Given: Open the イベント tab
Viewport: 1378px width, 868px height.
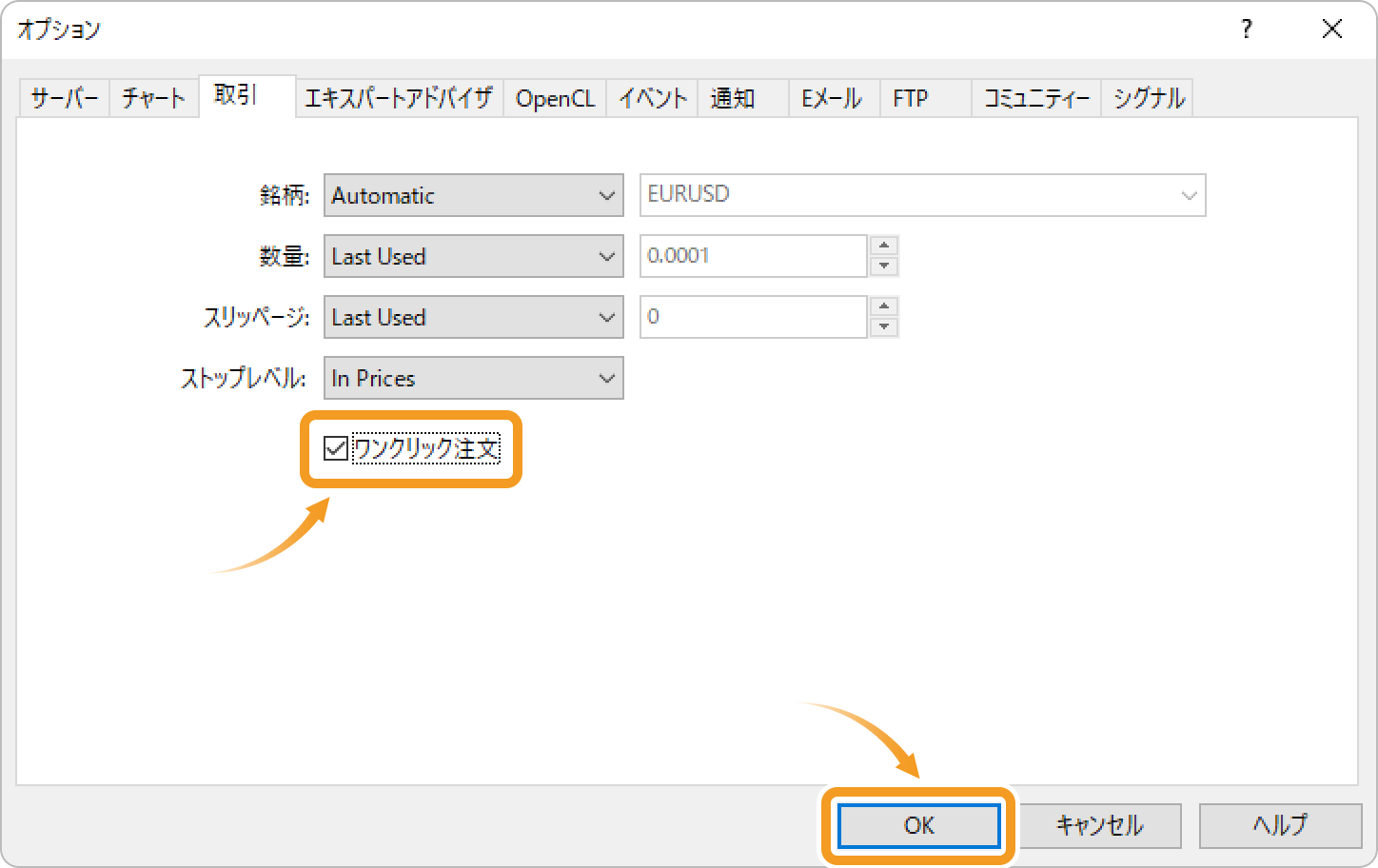Looking at the screenshot, I should click(653, 98).
